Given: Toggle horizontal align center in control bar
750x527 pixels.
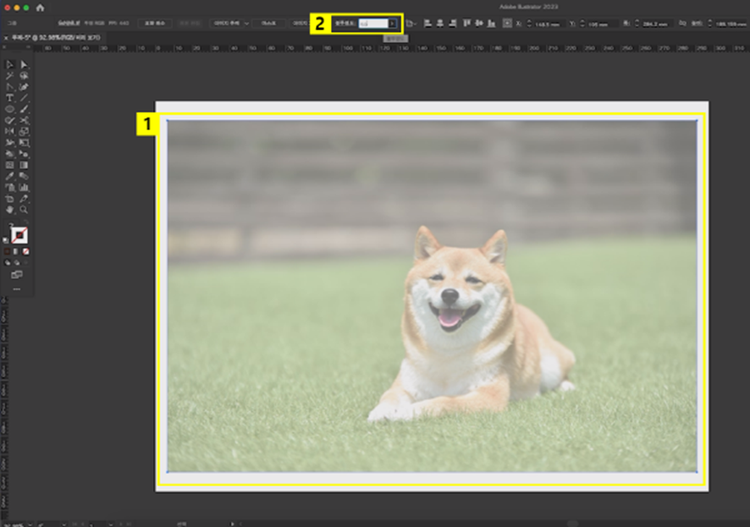Looking at the screenshot, I should [x=440, y=22].
